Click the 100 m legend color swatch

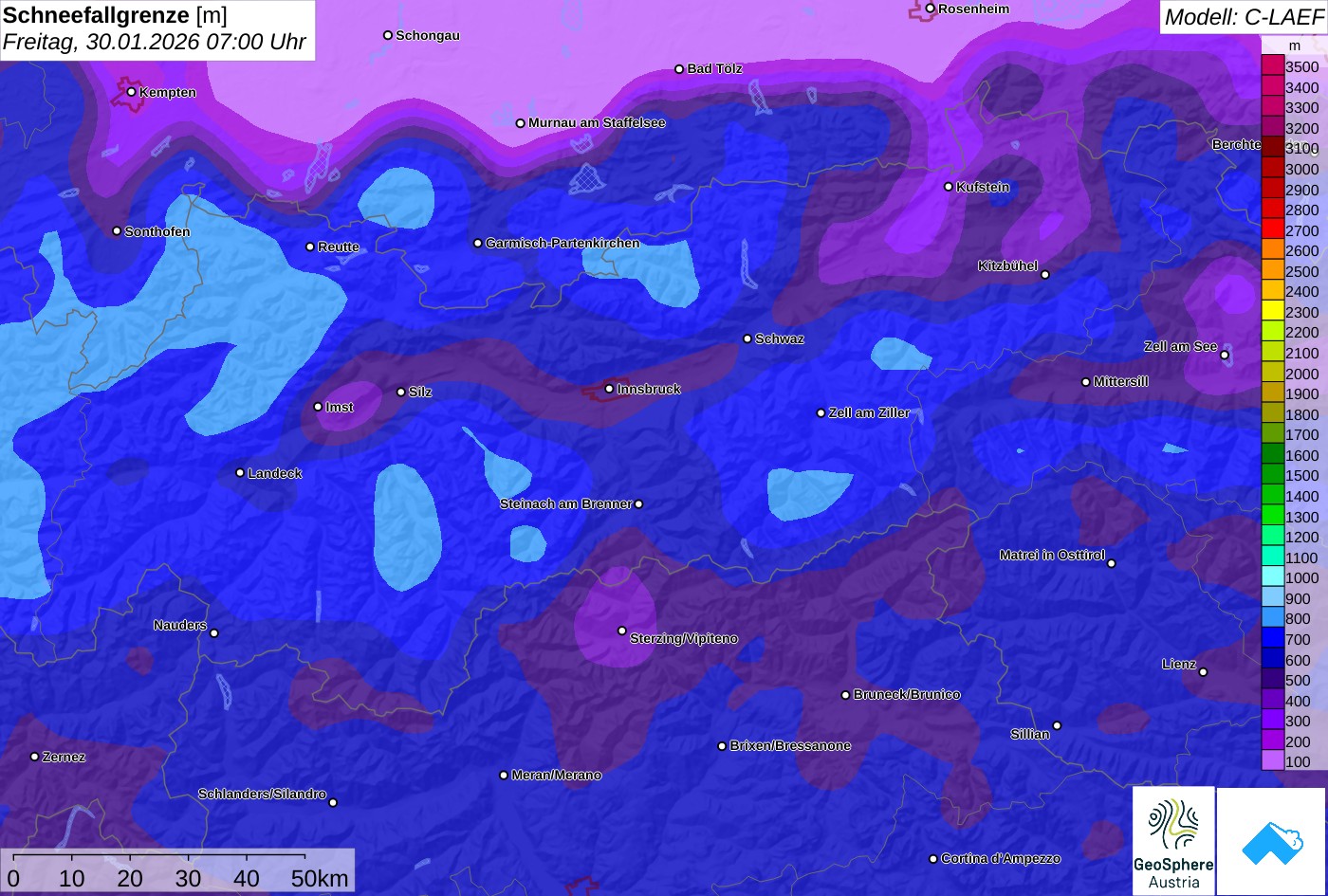click(1273, 760)
